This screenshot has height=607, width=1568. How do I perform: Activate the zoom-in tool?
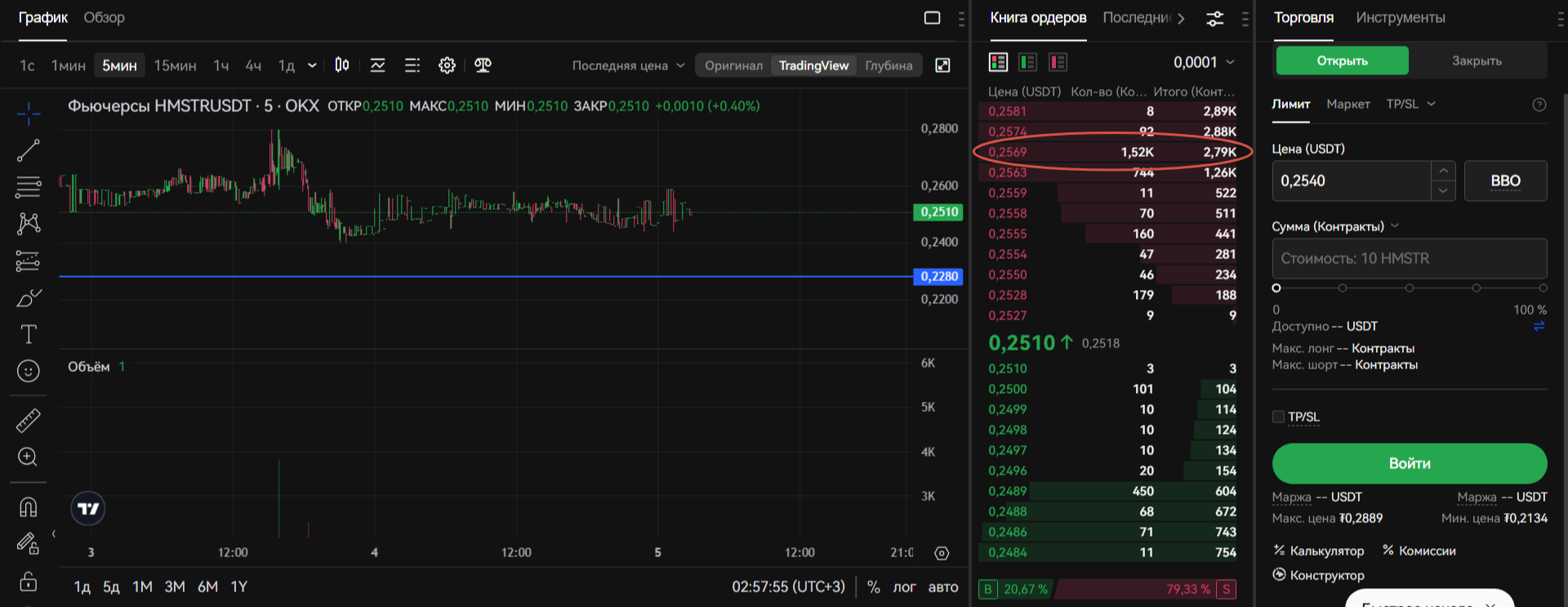click(x=28, y=457)
